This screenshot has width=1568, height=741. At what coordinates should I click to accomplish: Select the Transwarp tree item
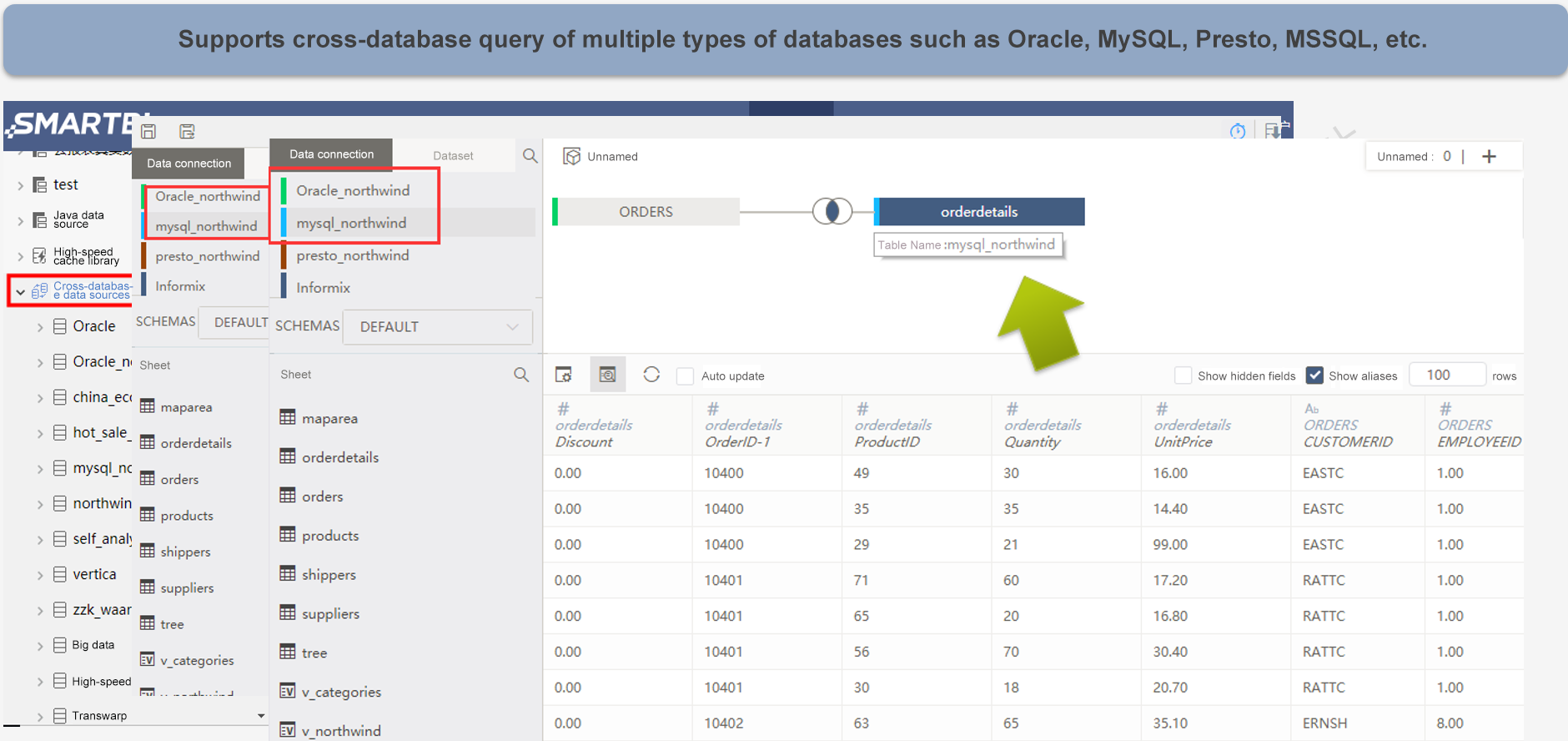tap(99, 716)
